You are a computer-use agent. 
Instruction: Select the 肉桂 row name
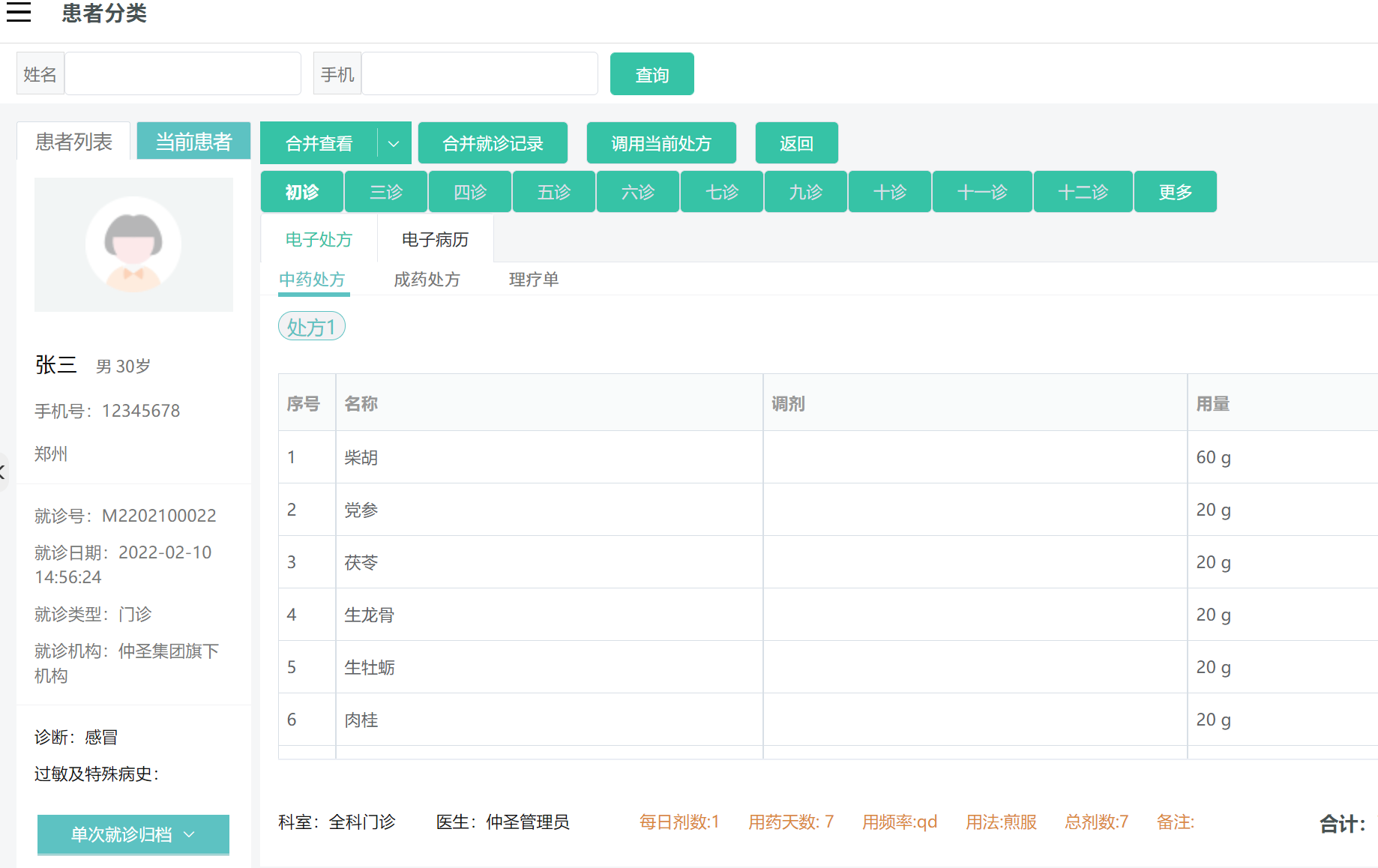point(361,720)
